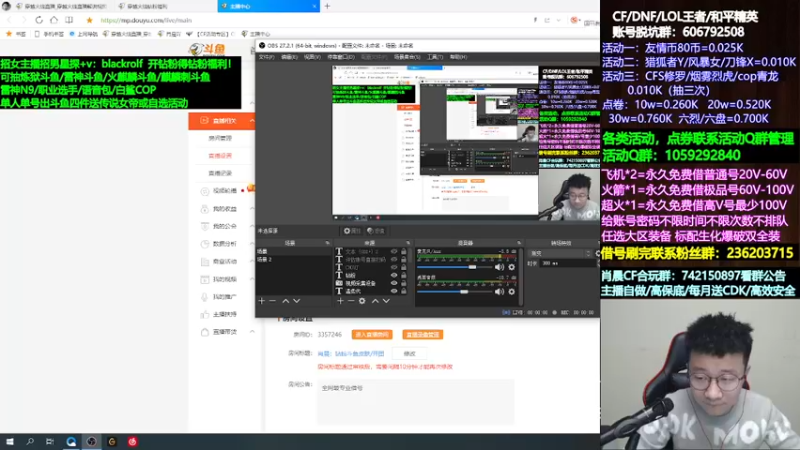The height and width of the screenshot is (450, 800).
Task: Remove the selected source with the minus icon
Action: [x=351, y=301]
